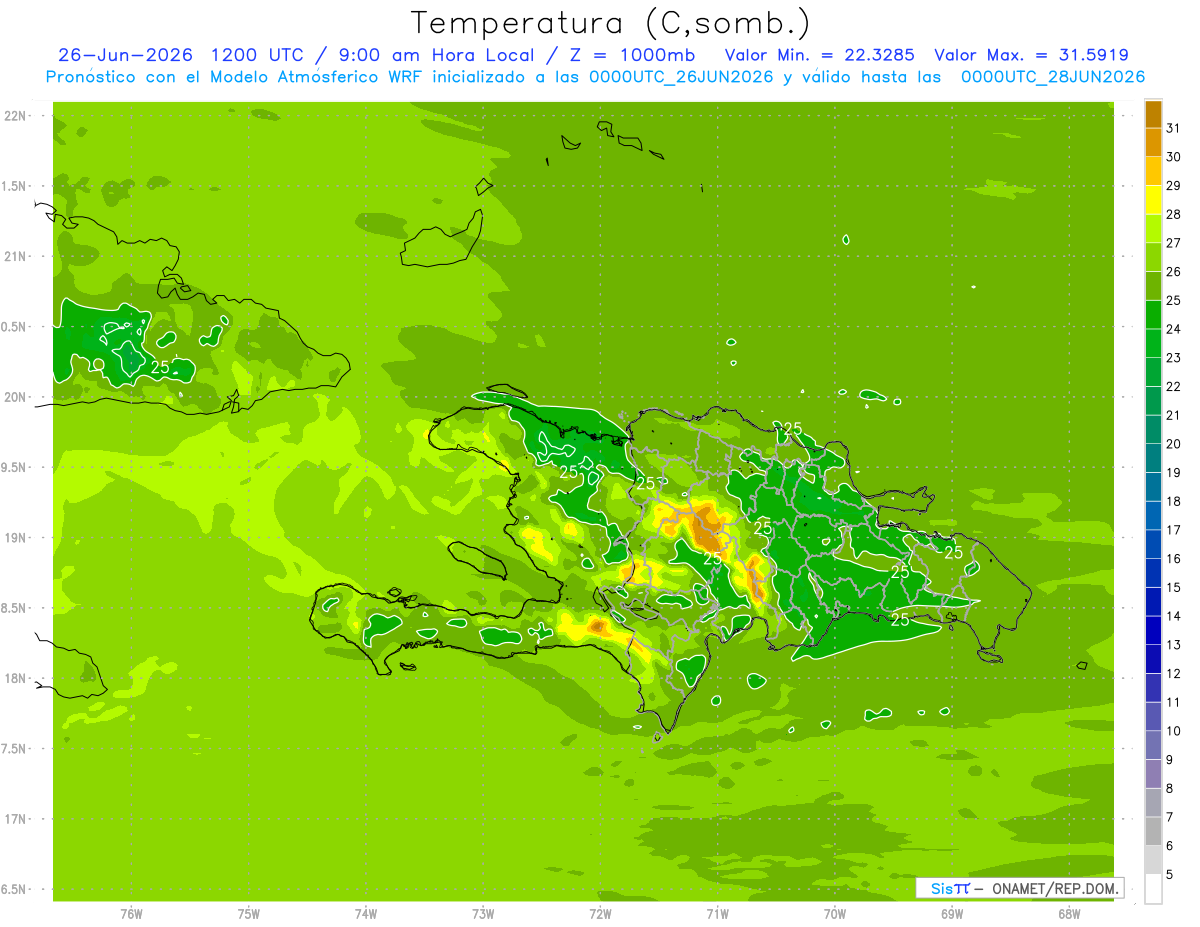The width and height of the screenshot is (1200, 927).
Task: Click the '20N' latitude axis label
Action: (15, 398)
